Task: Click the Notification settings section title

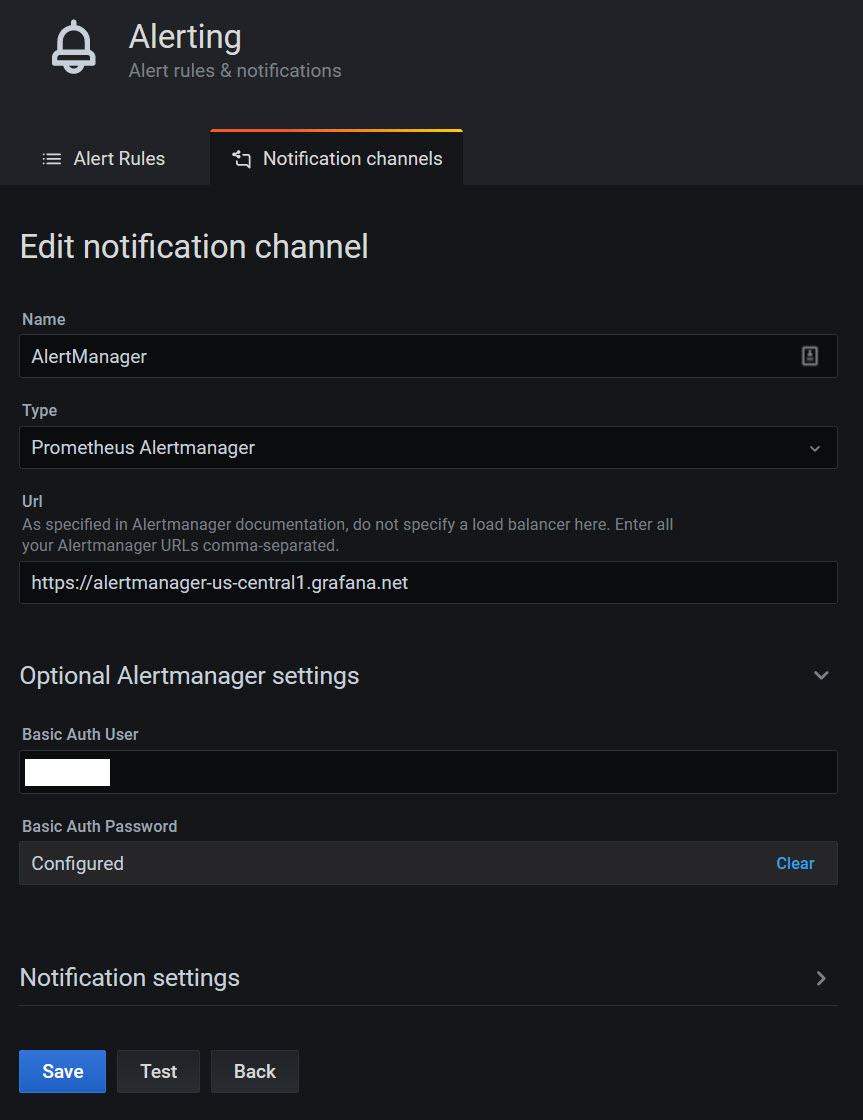Action: click(130, 978)
